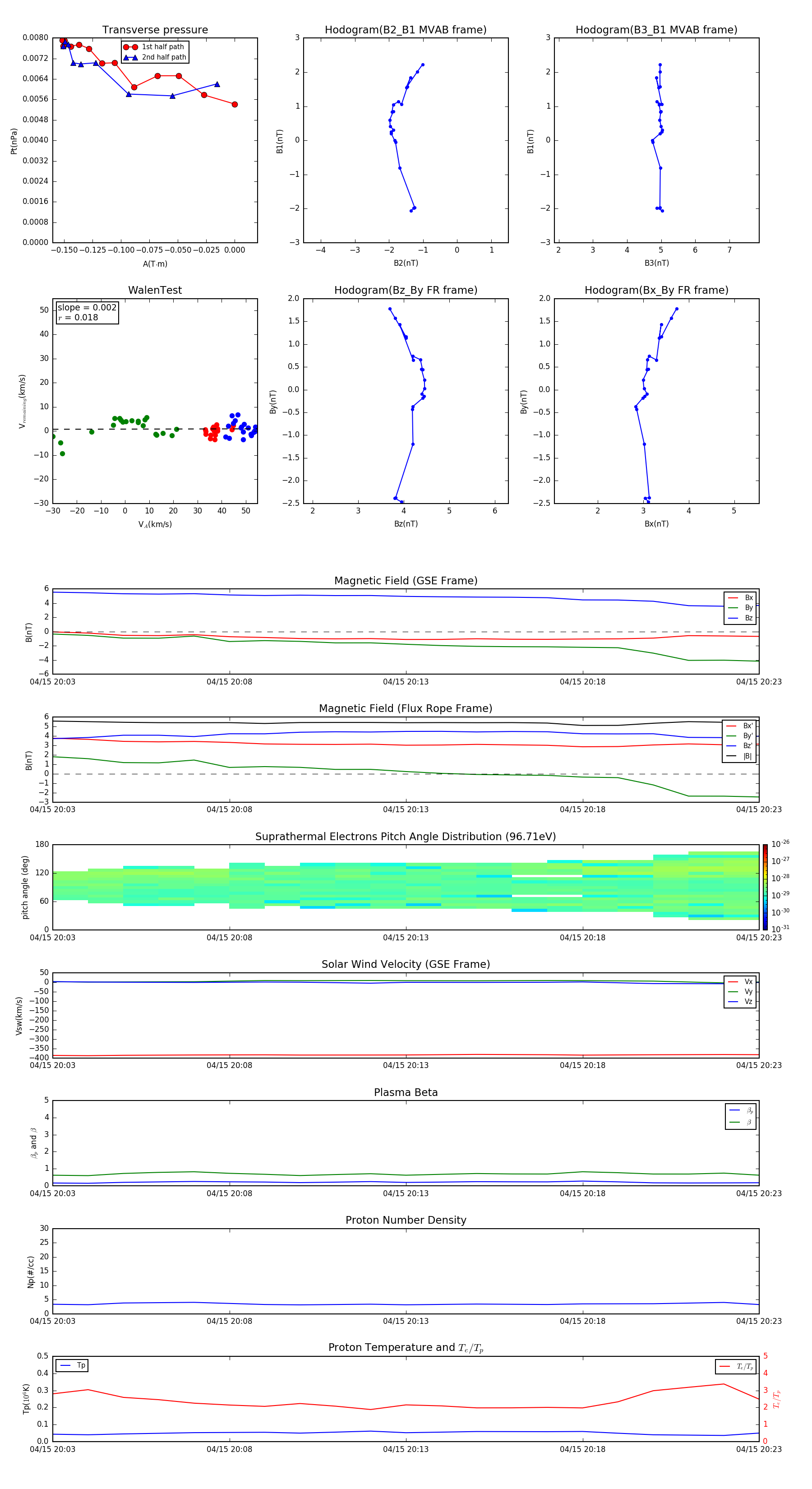Click By legend entry in GSE magnetic field
The height and width of the screenshot is (1489, 812).
pos(740,607)
